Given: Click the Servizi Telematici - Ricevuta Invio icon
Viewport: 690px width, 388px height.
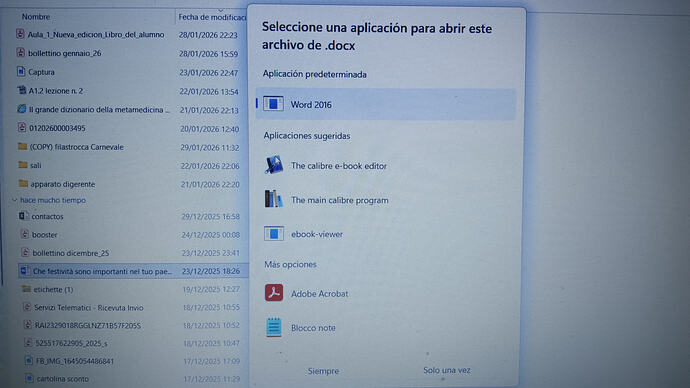Looking at the screenshot, I should [x=27, y=307].
